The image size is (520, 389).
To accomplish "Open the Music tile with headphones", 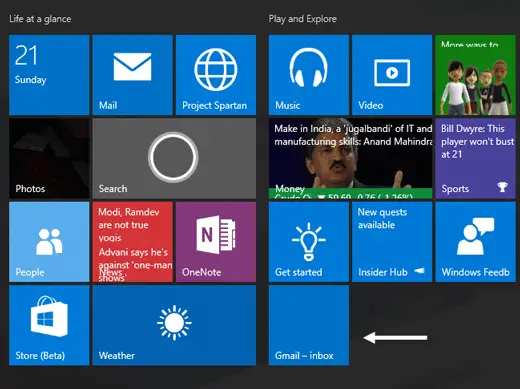I will (309, 75).
